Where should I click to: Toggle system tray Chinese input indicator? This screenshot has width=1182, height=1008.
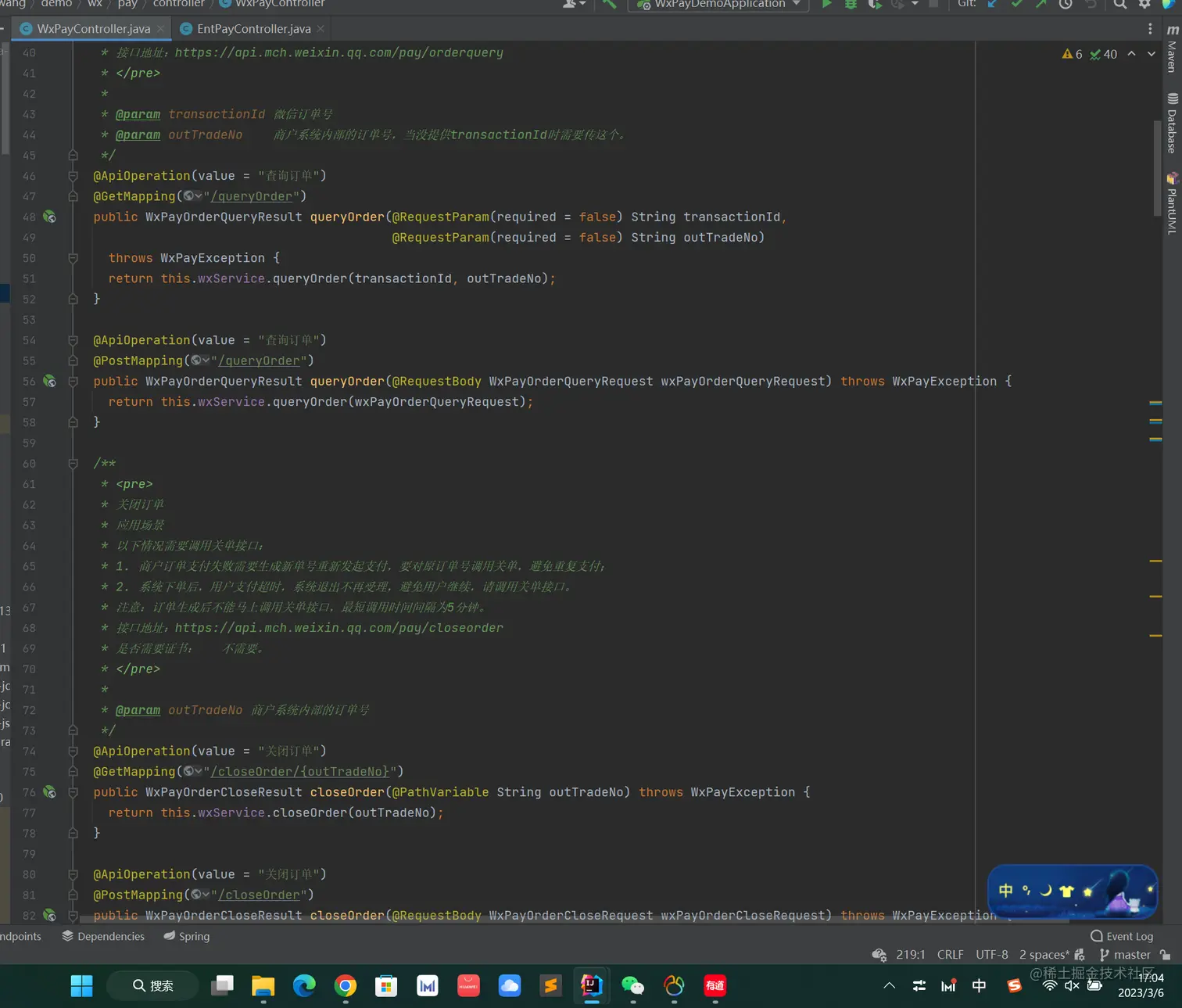pos(979,986)
